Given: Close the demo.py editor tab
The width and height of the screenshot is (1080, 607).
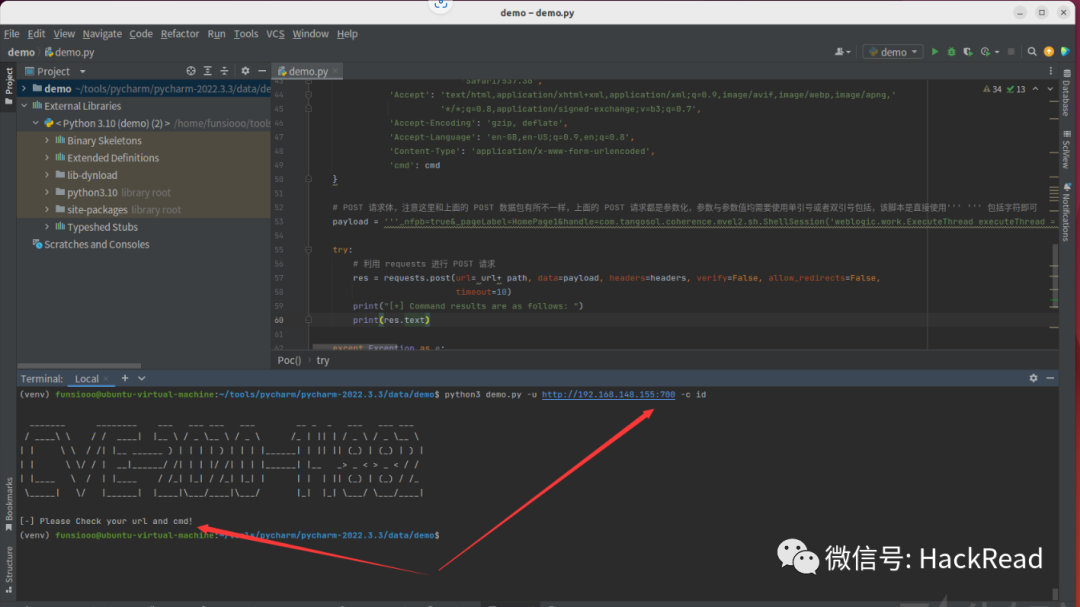Looking at the screenshot, I should 335,71.
